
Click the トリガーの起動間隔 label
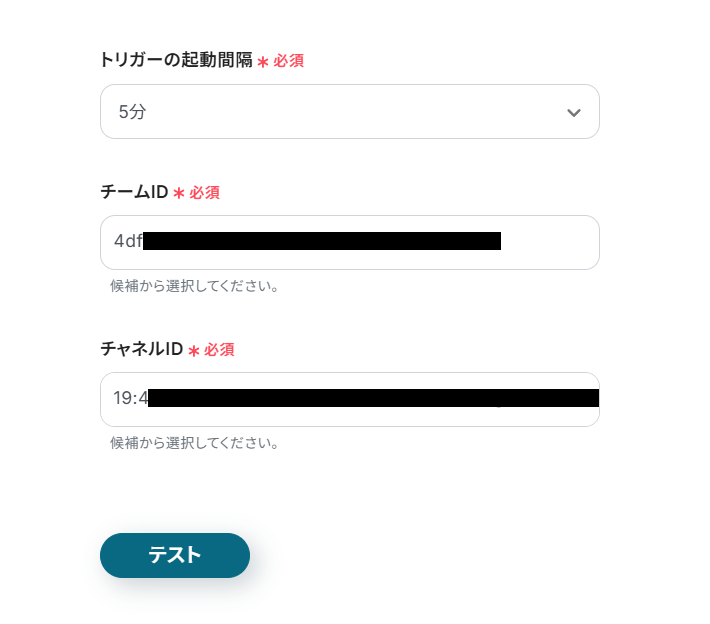tap(175, 60)
